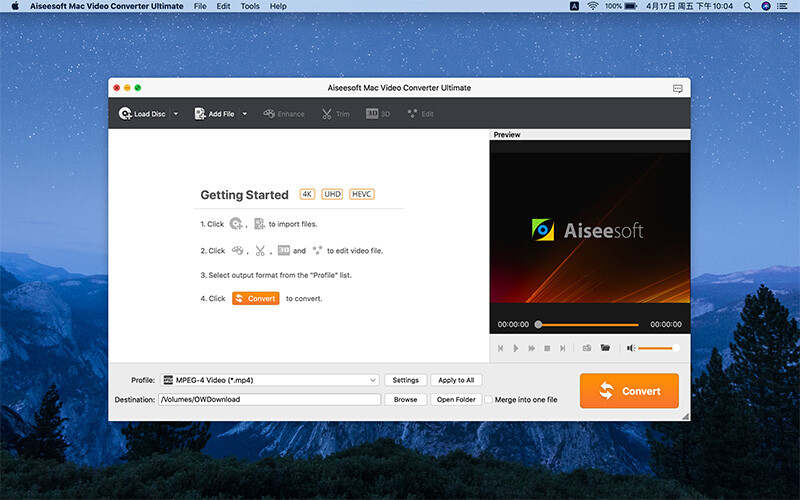Click the scissors icon in step 2
The width and height of the screenshot is (800, 500).
(x=260, y=251)
